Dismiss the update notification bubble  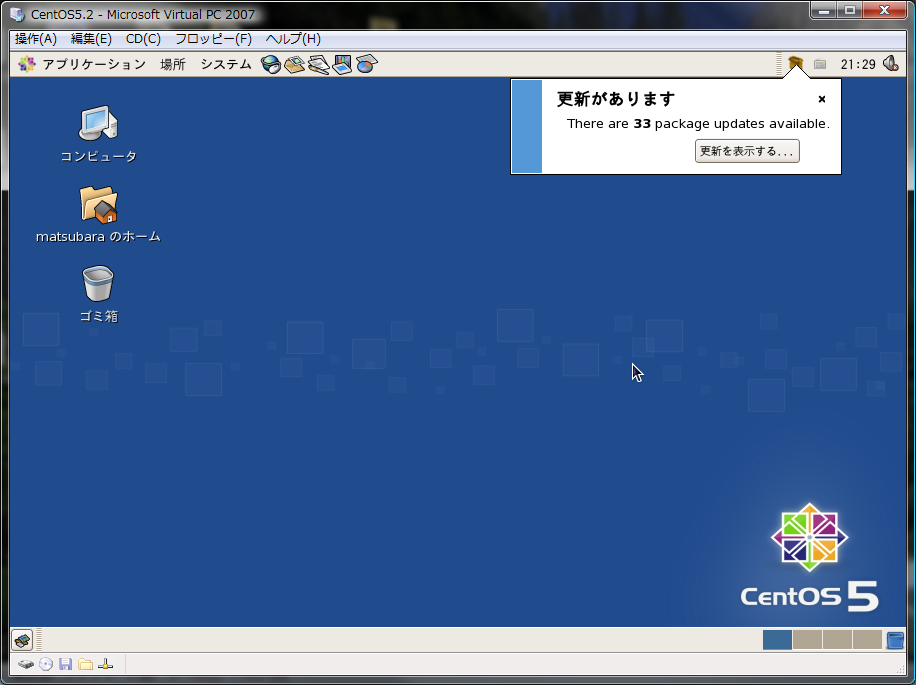[822, 99]
